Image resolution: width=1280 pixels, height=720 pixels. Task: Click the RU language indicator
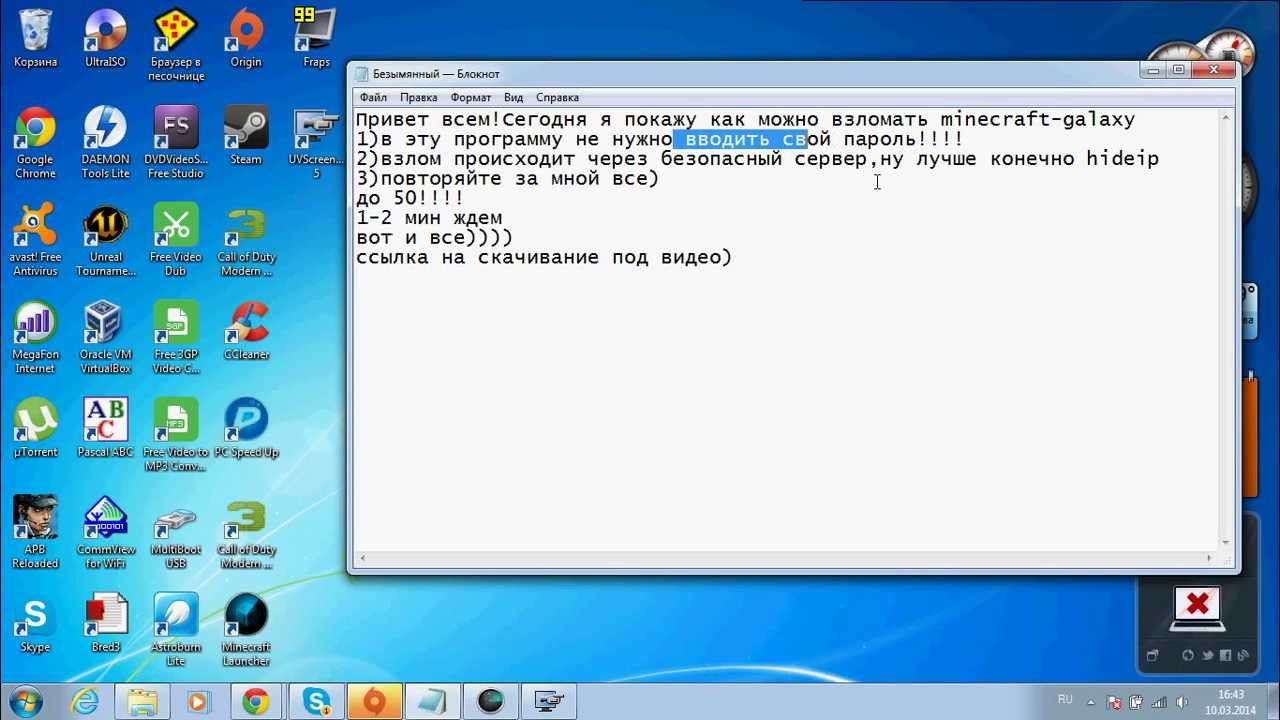[x=1065, y=699]
